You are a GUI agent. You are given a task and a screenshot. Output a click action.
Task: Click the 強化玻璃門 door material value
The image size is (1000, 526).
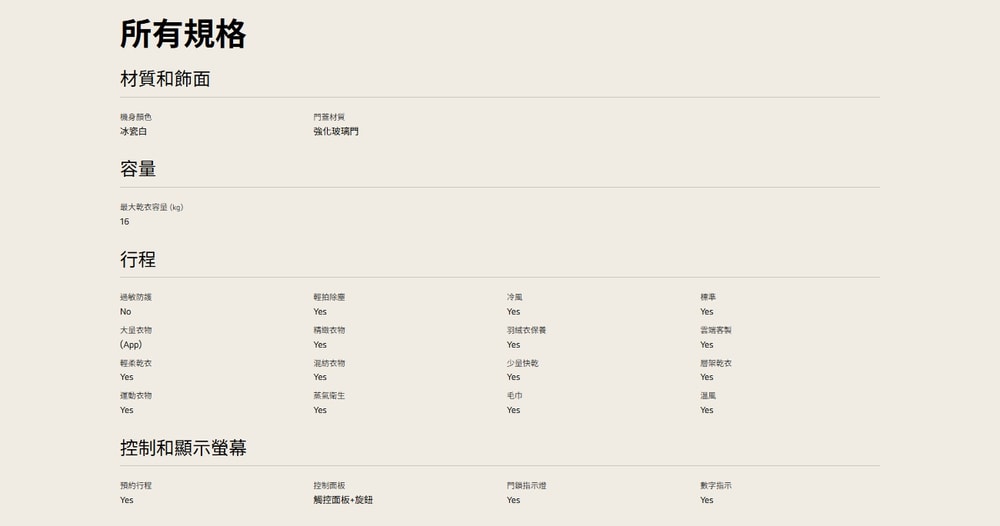coord(335,131)
